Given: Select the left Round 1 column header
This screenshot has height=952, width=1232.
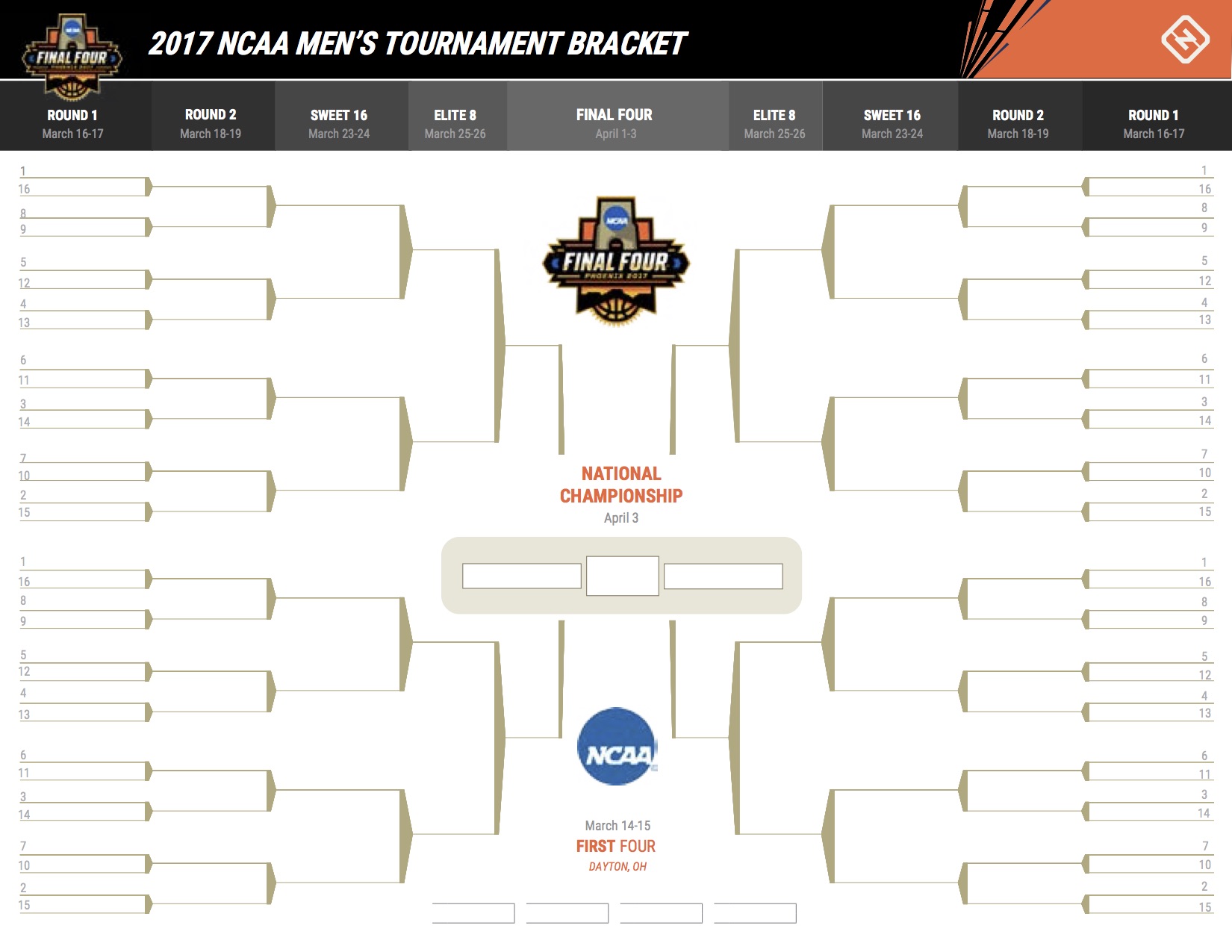Looking at the screenshot, I should pyautogui.click(x=72, y=123).
